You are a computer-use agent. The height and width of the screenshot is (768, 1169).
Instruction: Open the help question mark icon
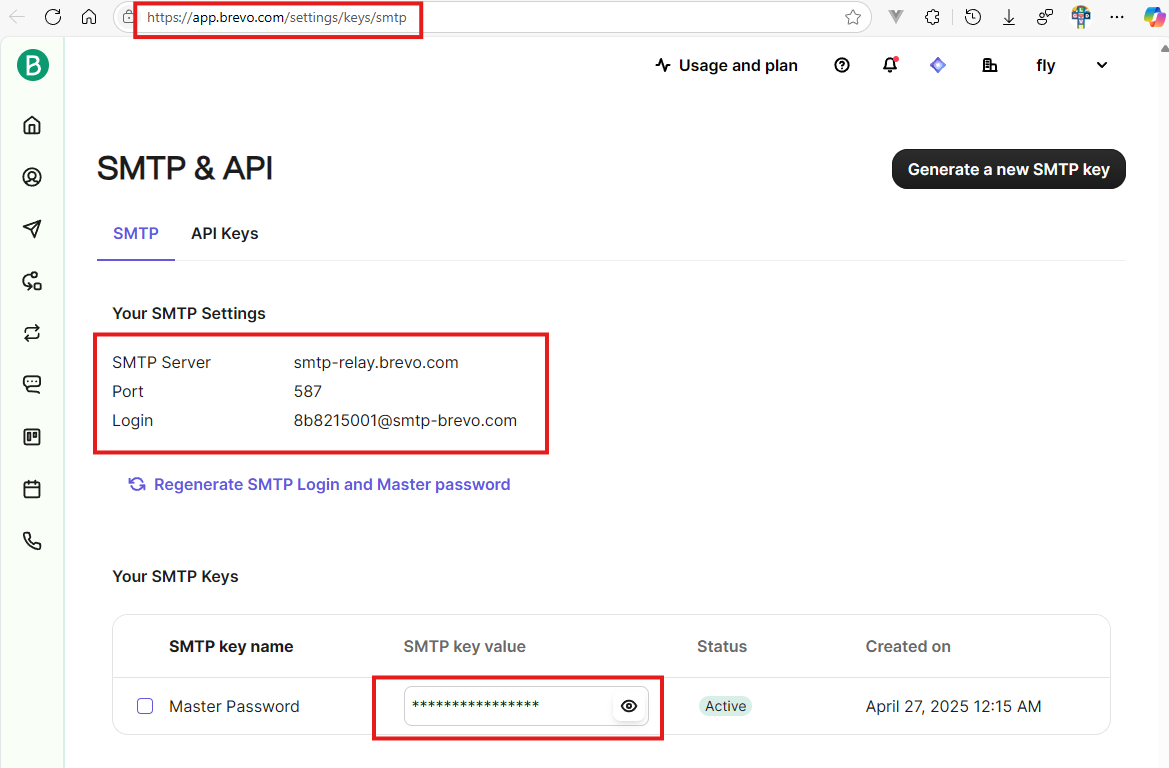[842, 66]
